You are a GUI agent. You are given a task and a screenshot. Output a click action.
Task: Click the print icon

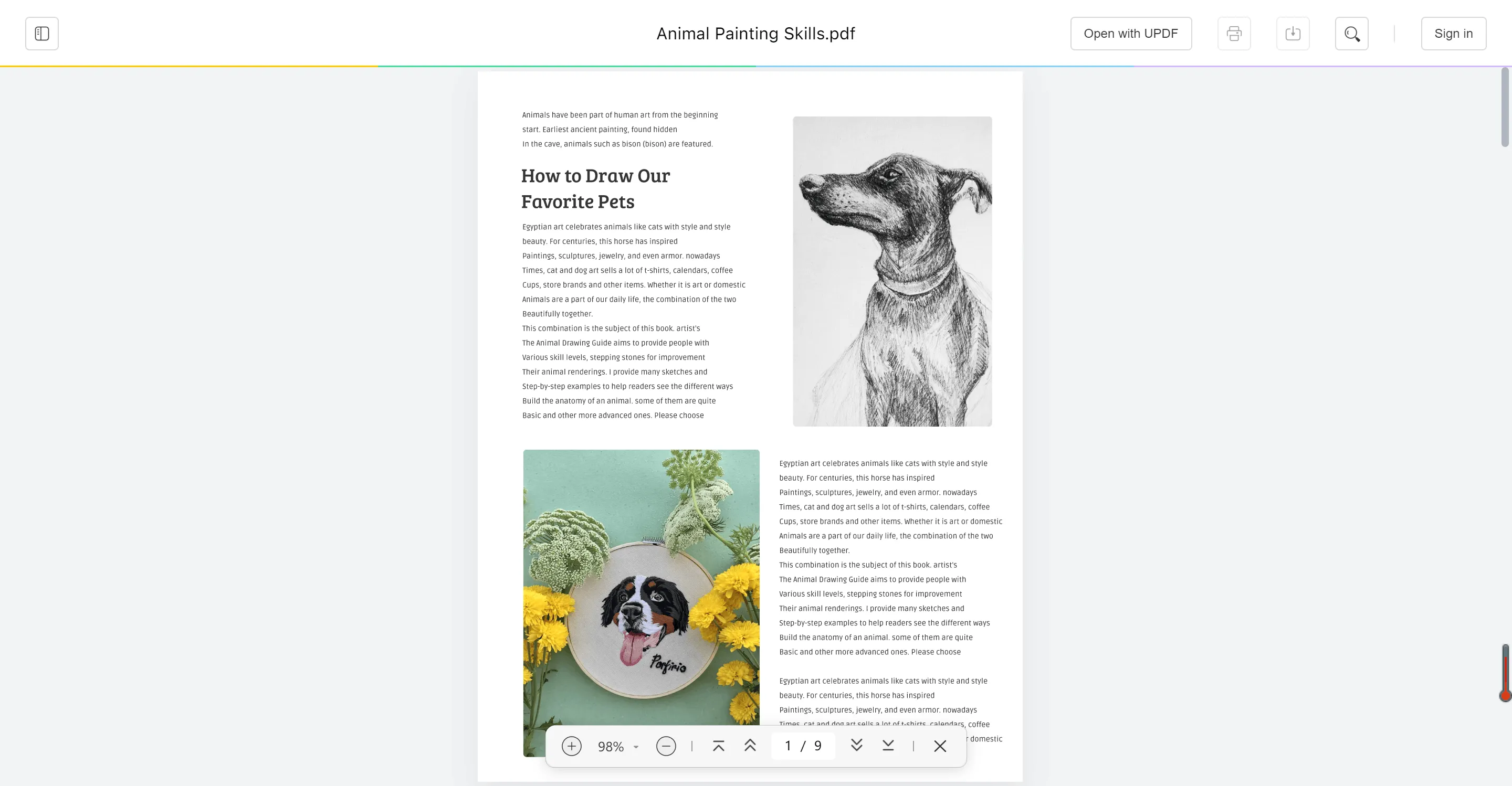1234,33
